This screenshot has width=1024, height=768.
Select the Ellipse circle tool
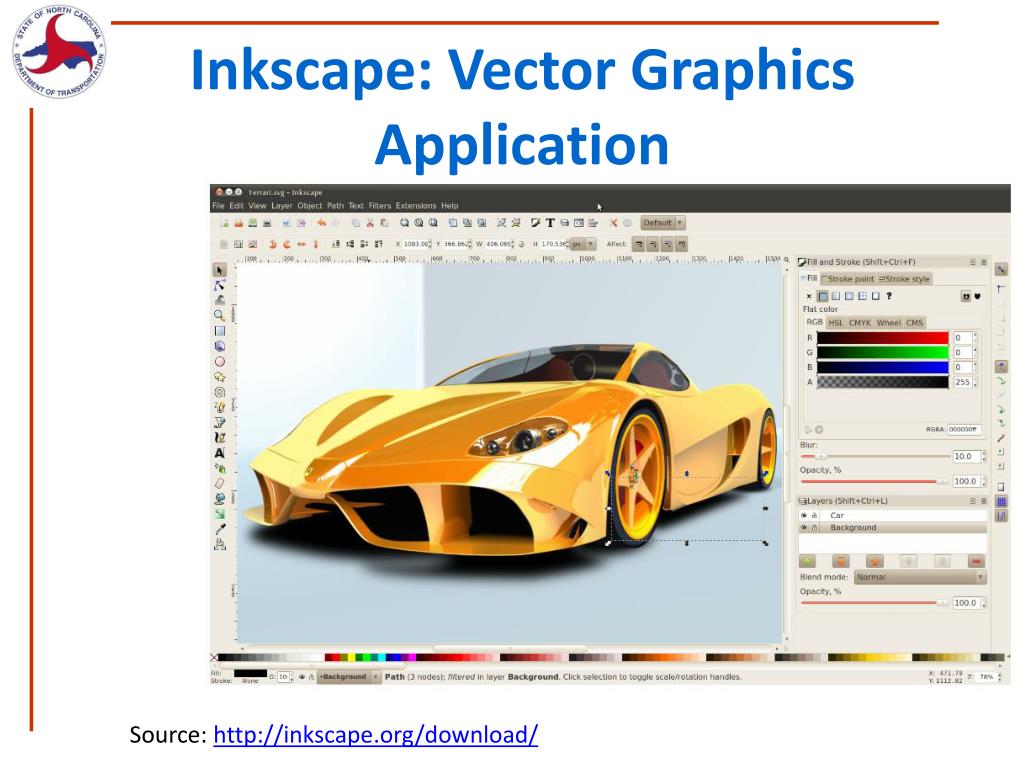tap(219, 361)
